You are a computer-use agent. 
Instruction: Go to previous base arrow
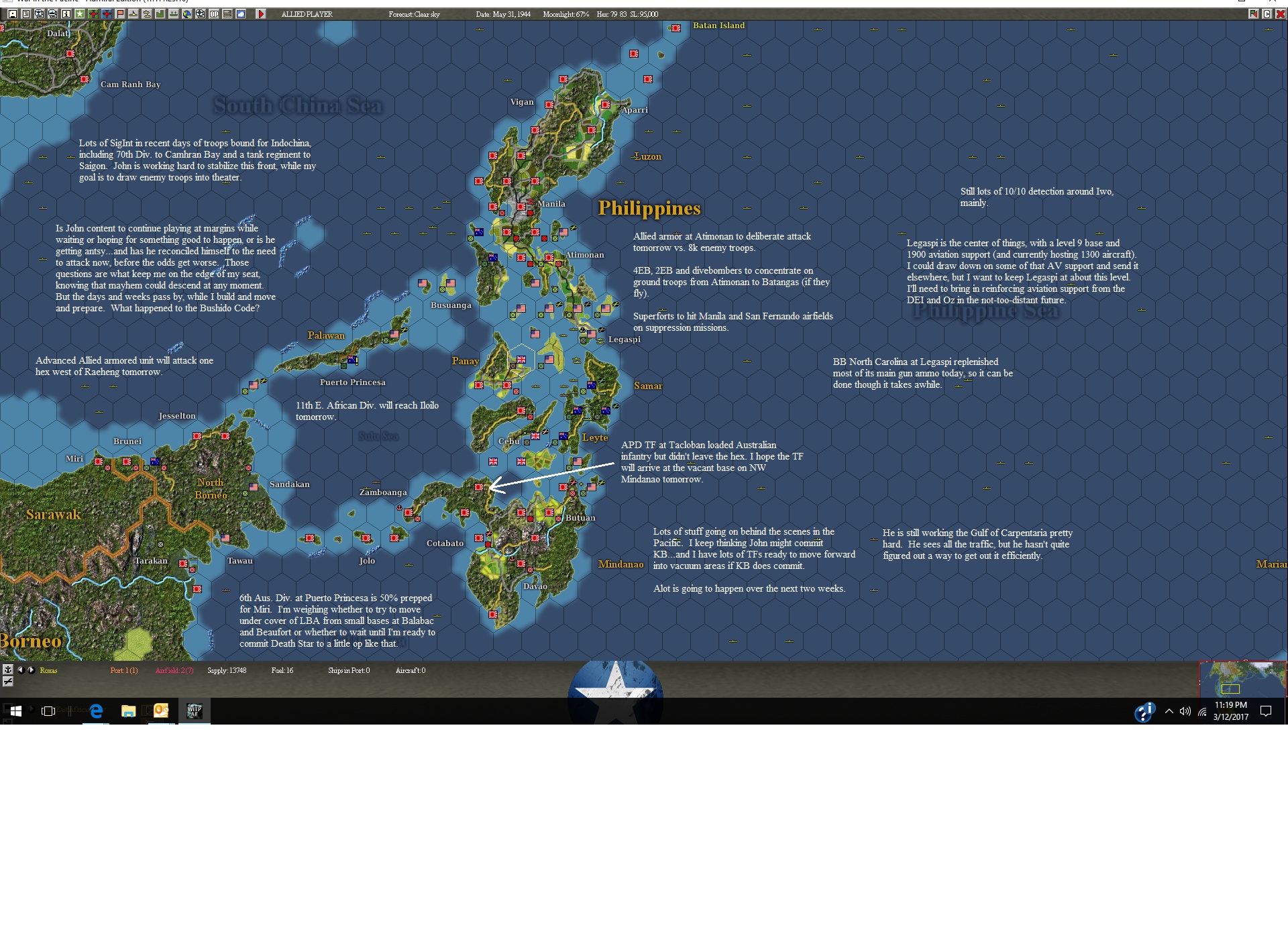point(20,670)
